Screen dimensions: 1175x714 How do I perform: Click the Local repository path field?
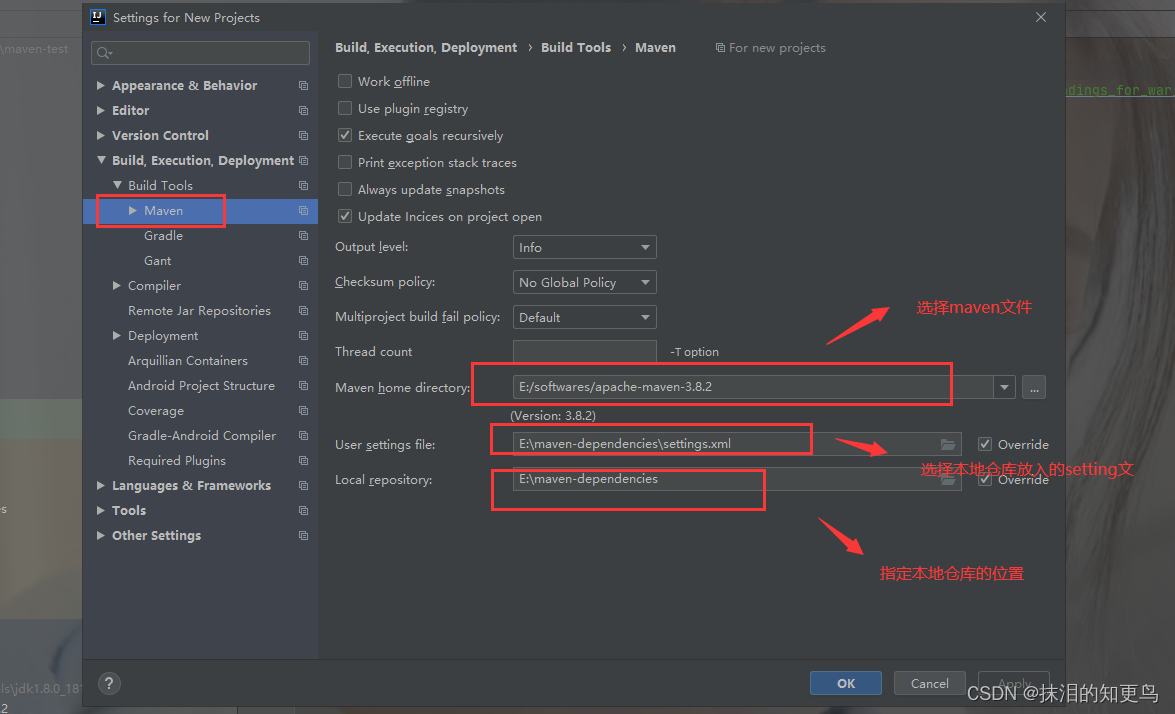tap(737, 479)
